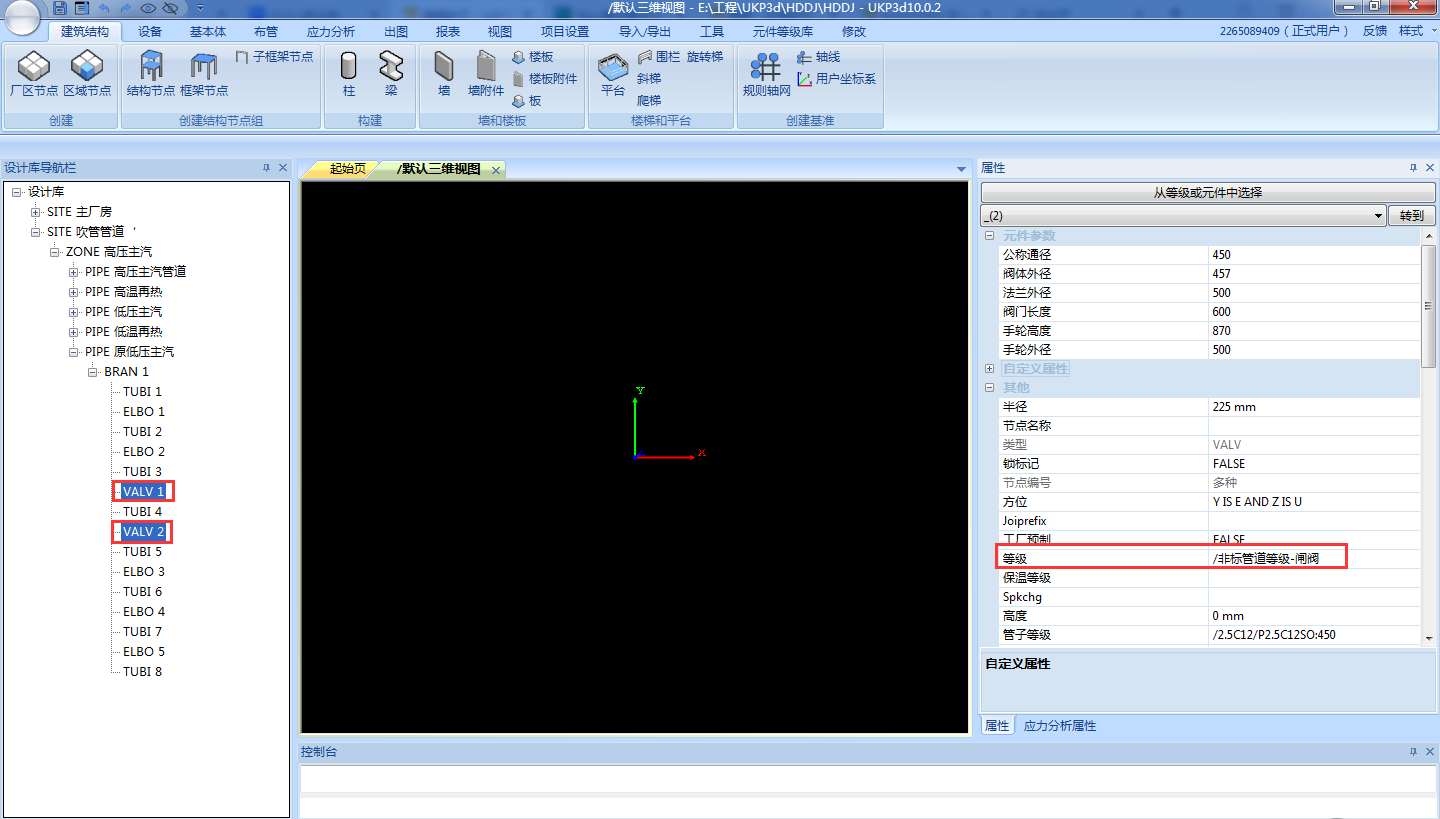Open the 应力分析属性 bottom tab
This screenshot has width=1440, height=819.
(1059, 726)
